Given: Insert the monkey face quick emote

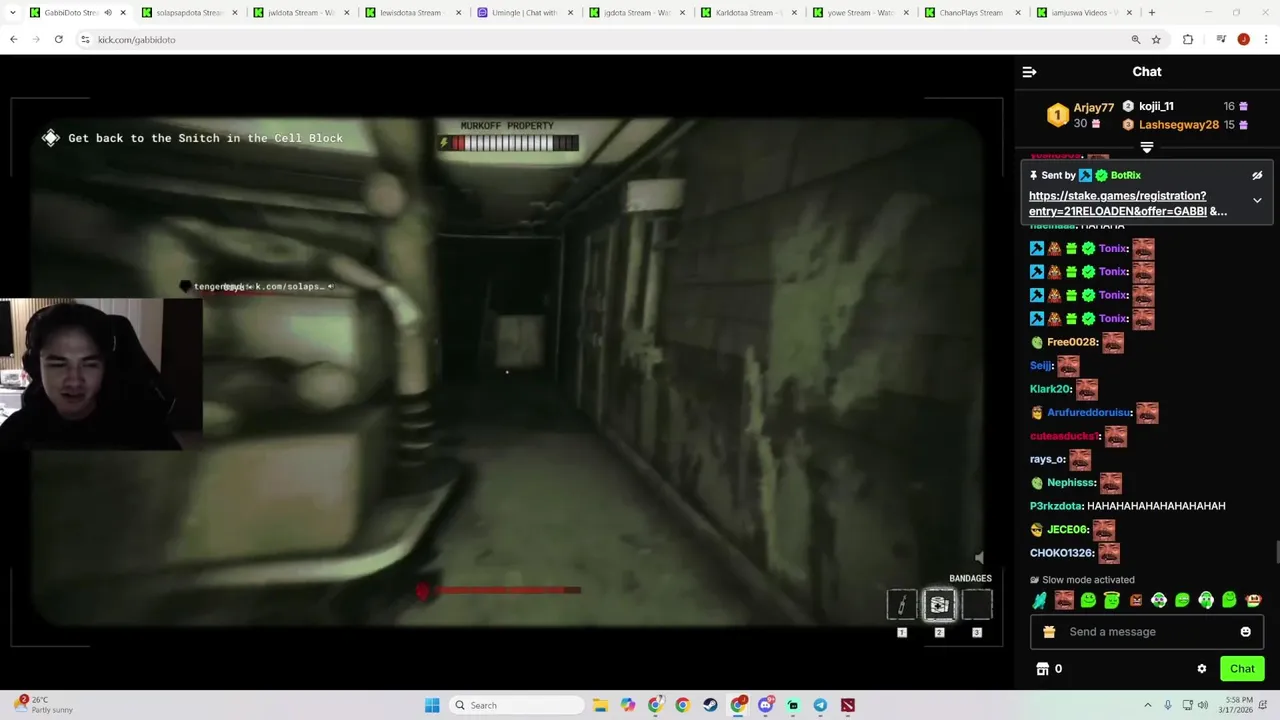Looking at the screenshot, I should [1253, 600].
